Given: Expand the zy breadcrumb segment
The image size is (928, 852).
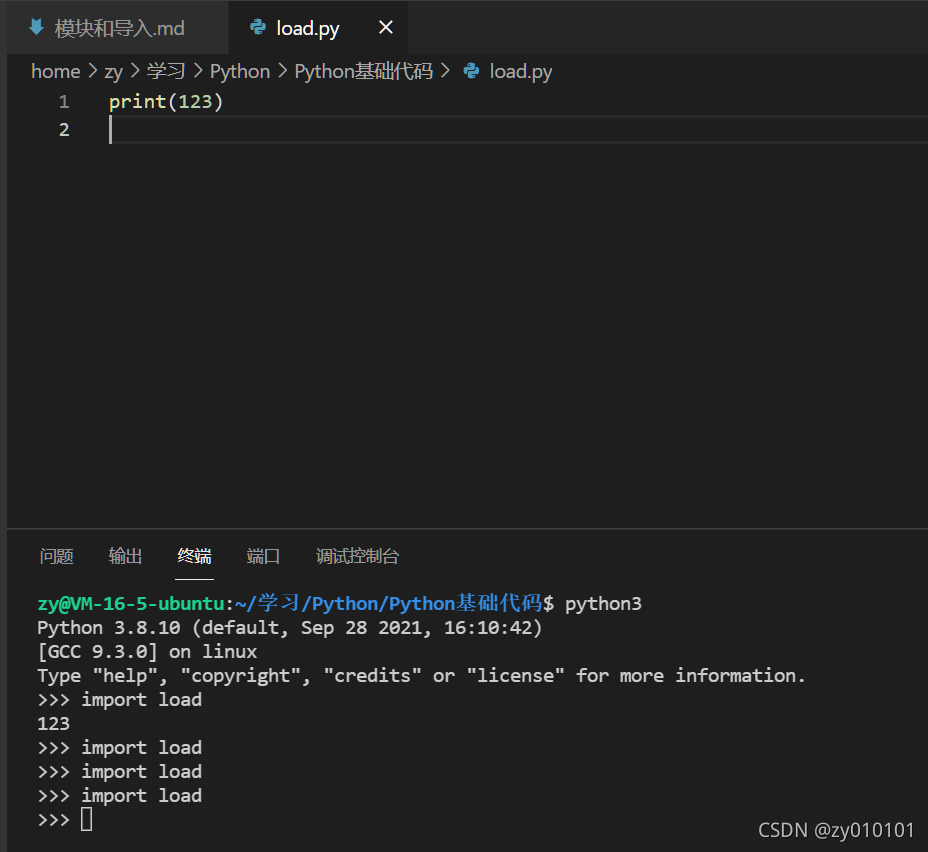Looking at the screenshot, I should click(113, 71).
